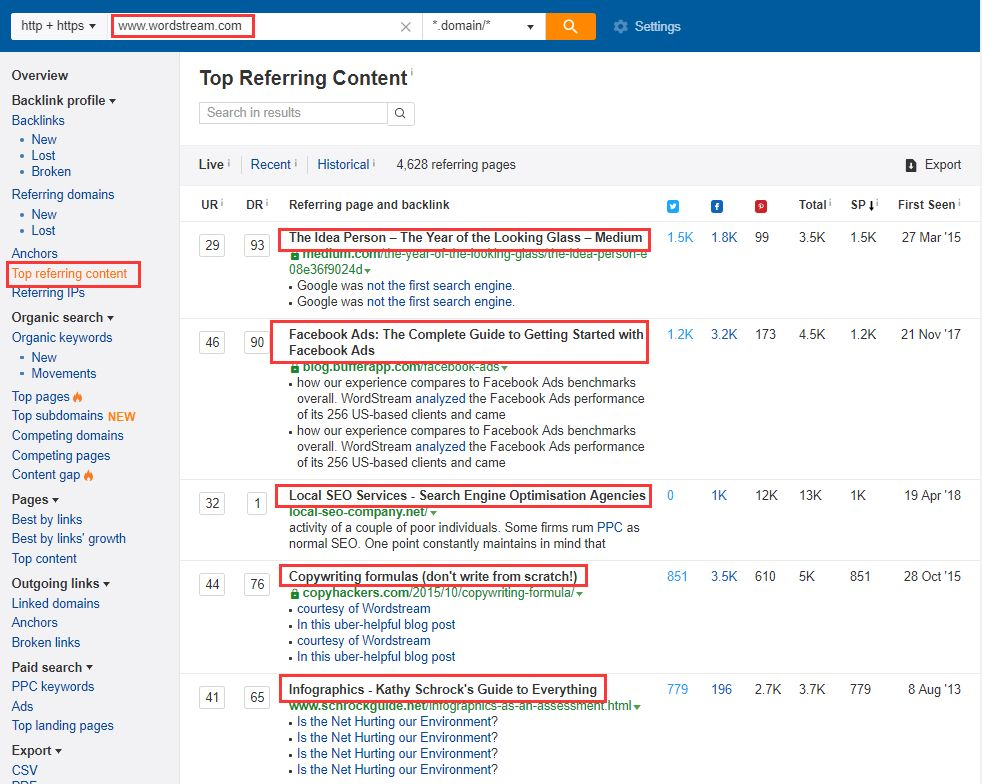
Task: Sort by Twitter shares icon column
Action: [x=673, y=206]
